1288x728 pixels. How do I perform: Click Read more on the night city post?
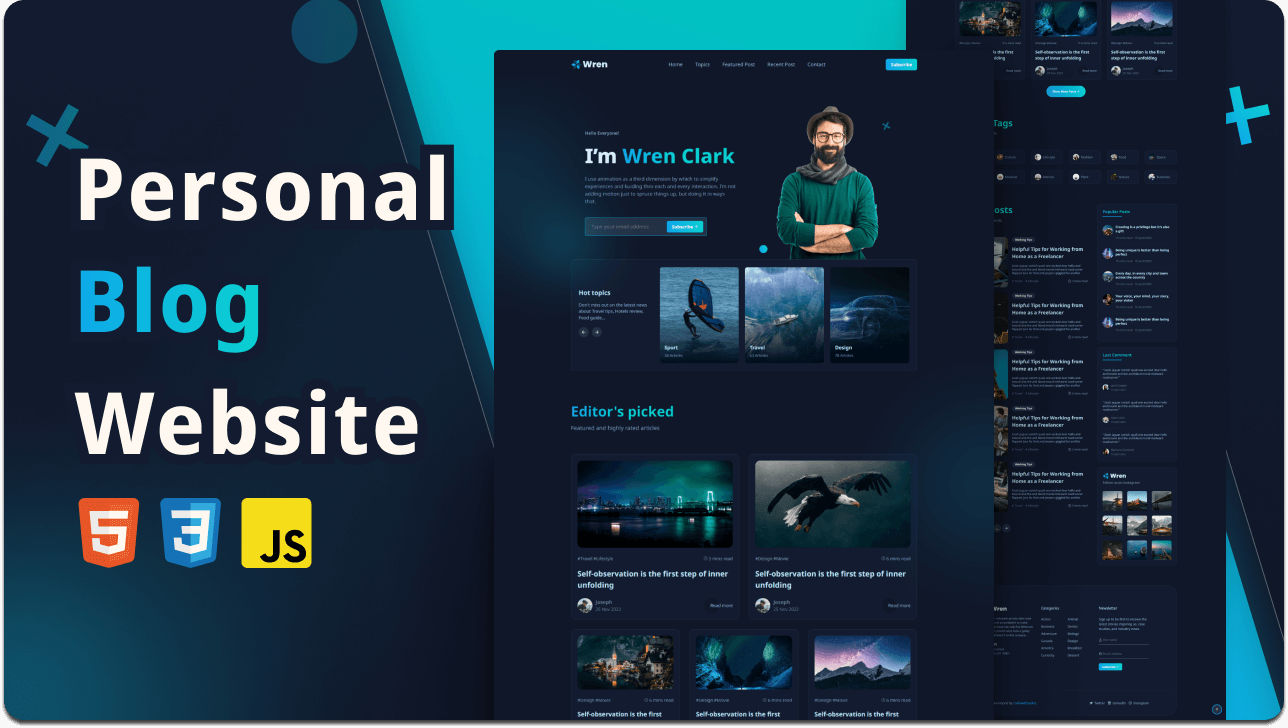(x=721, y=605)
